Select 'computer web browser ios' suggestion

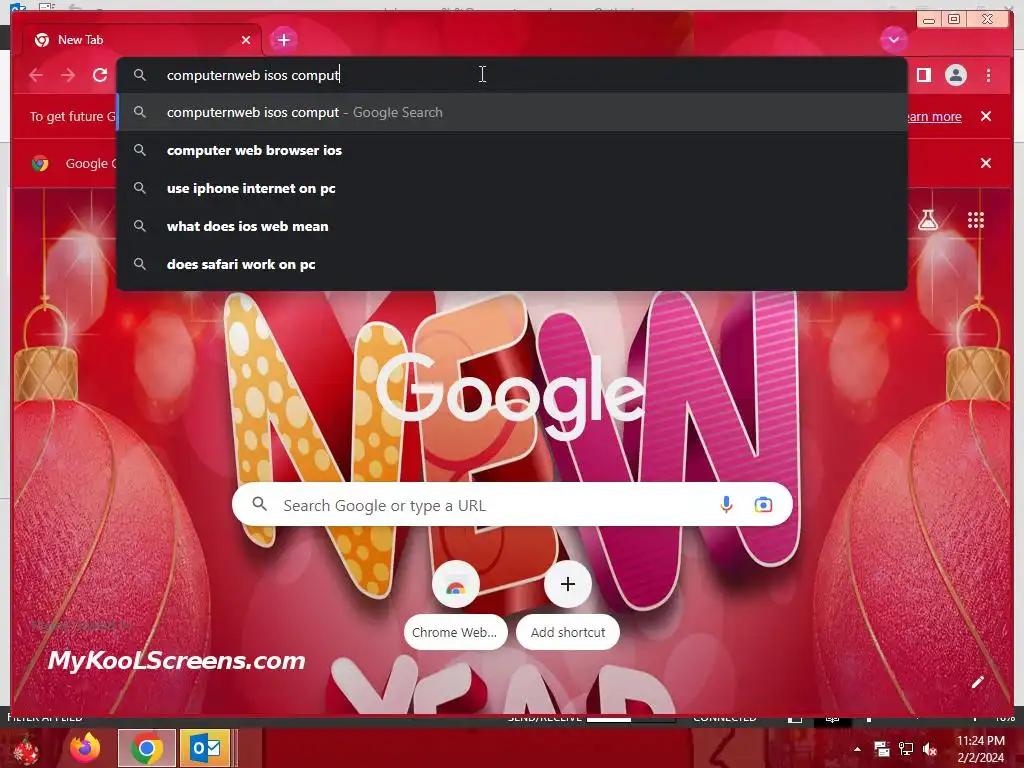(512, 150)
